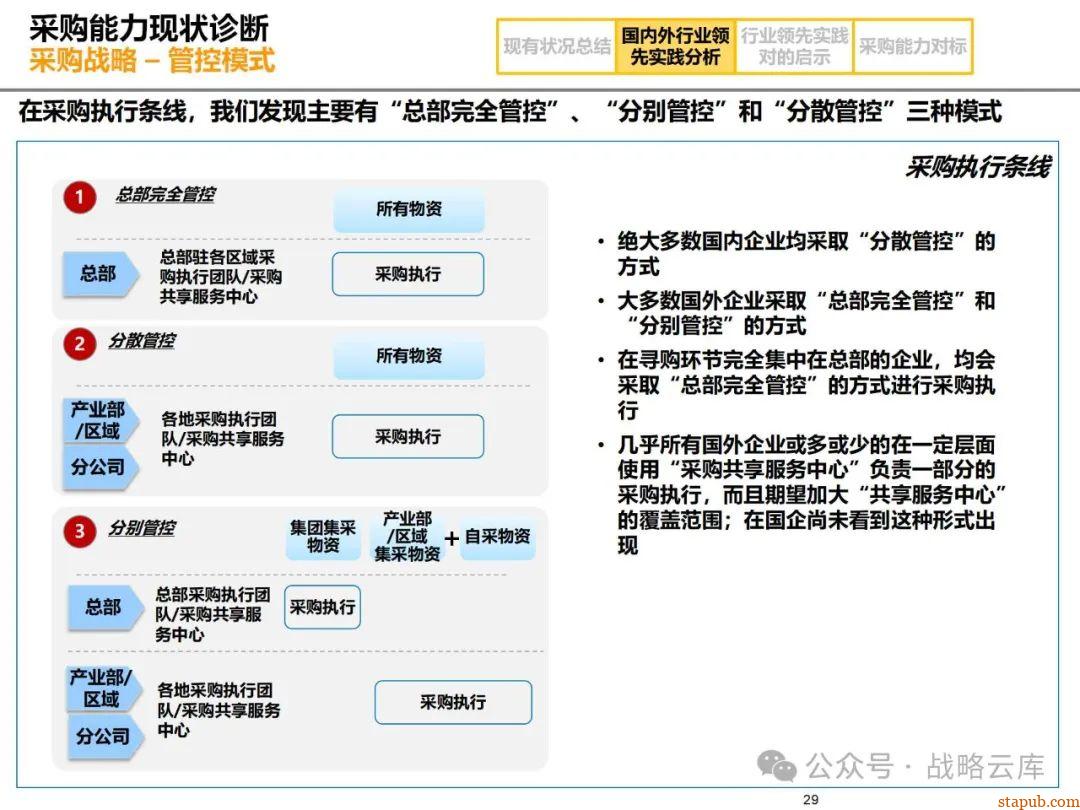Click the 总部 arrow label in section 1
The height and width of the screenshot is (810, 1080).
[x=100, y=274]
